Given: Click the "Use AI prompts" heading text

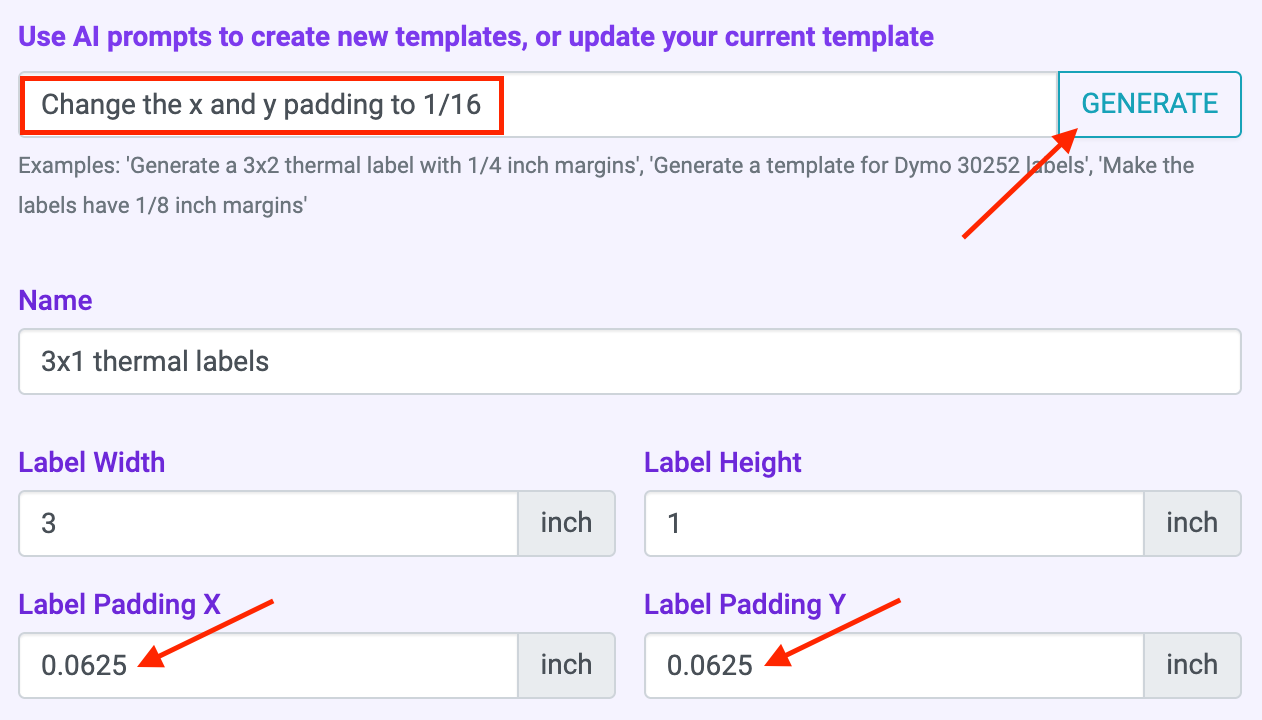Looking at the screenshot, I should coord(476,38).
